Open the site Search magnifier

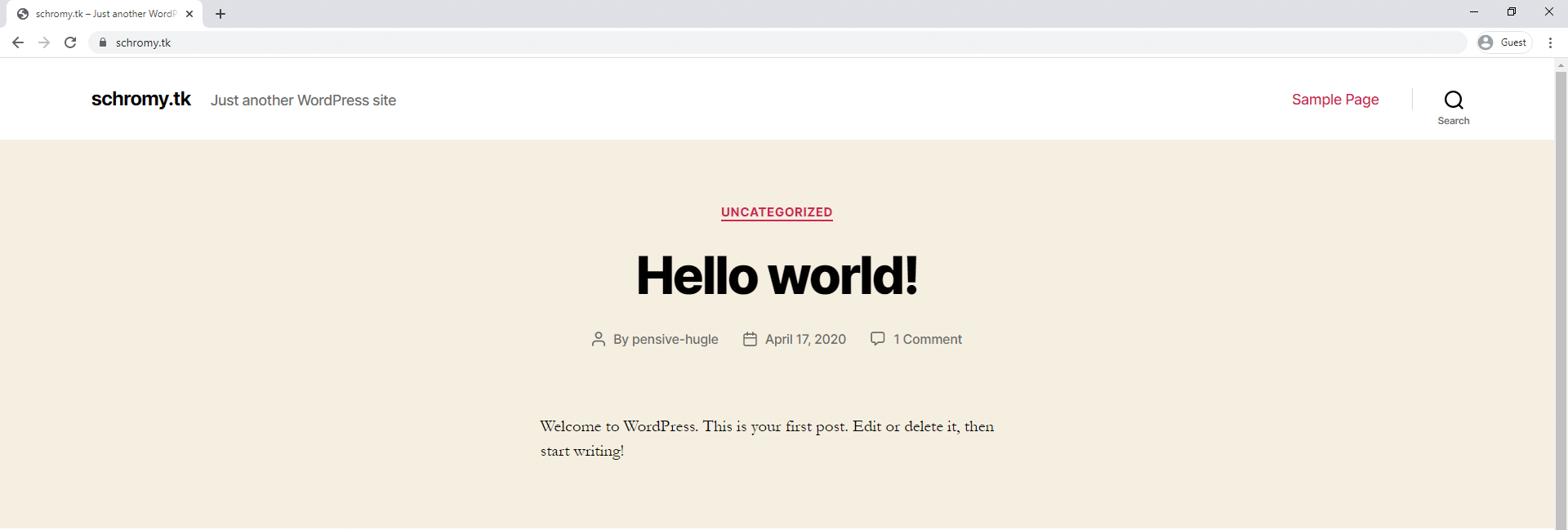[1453, 100]
